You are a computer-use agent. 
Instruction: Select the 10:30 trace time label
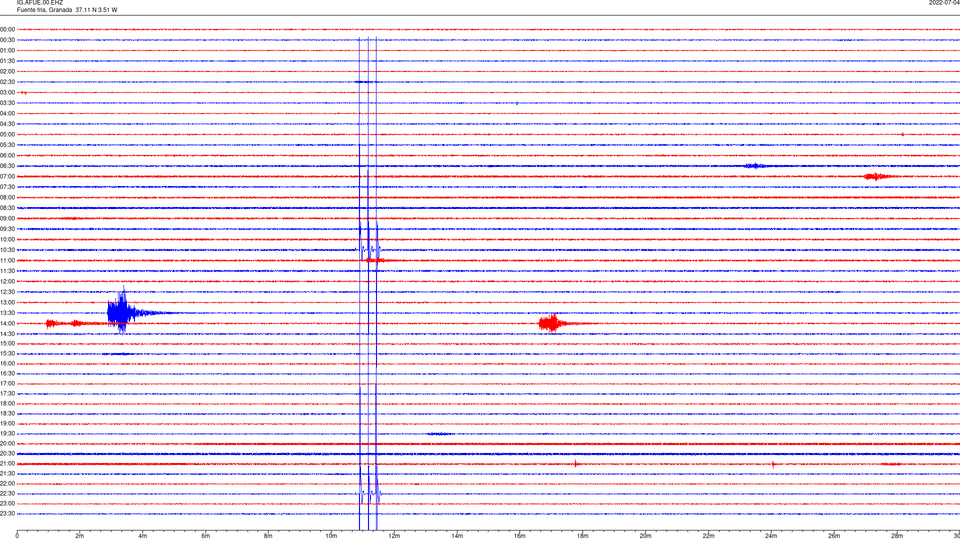pos(7,250)
